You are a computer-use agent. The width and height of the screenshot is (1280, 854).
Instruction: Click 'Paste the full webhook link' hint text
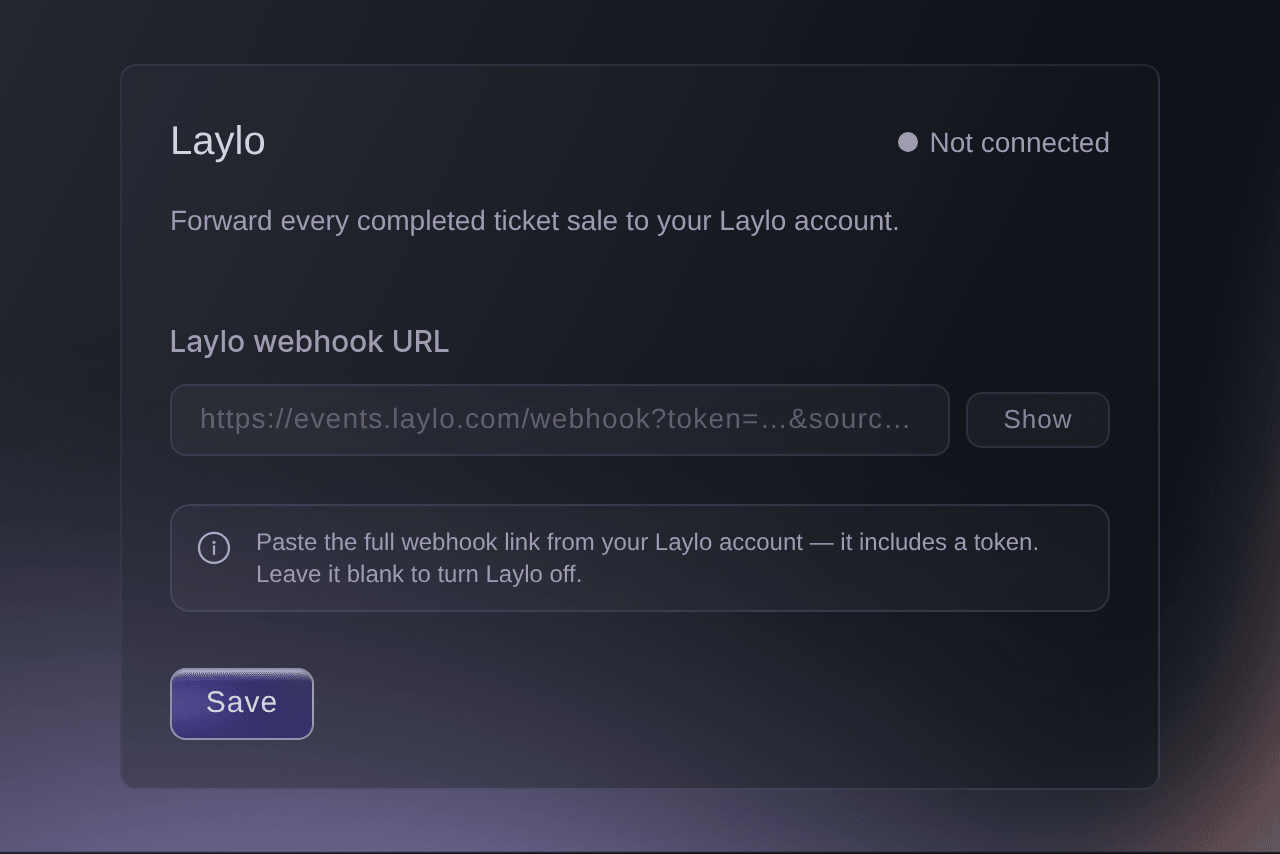tap(647, 558)
